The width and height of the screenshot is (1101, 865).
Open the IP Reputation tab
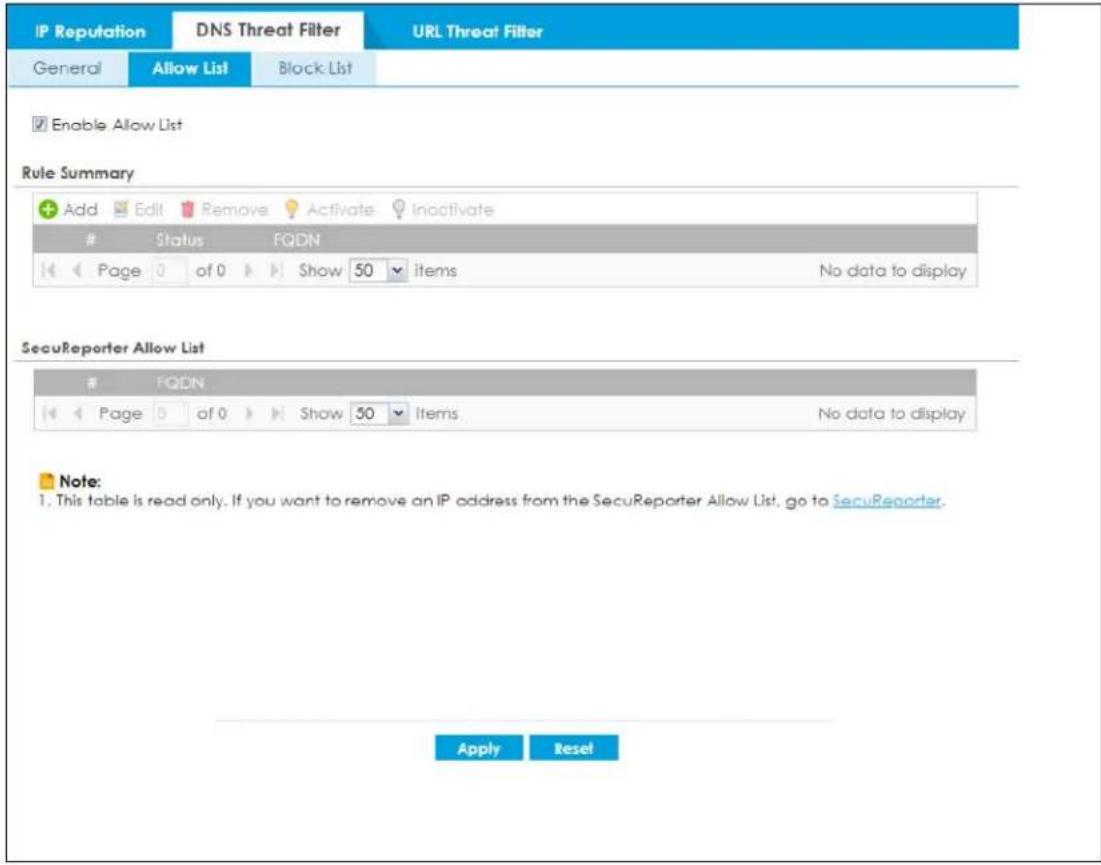(89, 32)
